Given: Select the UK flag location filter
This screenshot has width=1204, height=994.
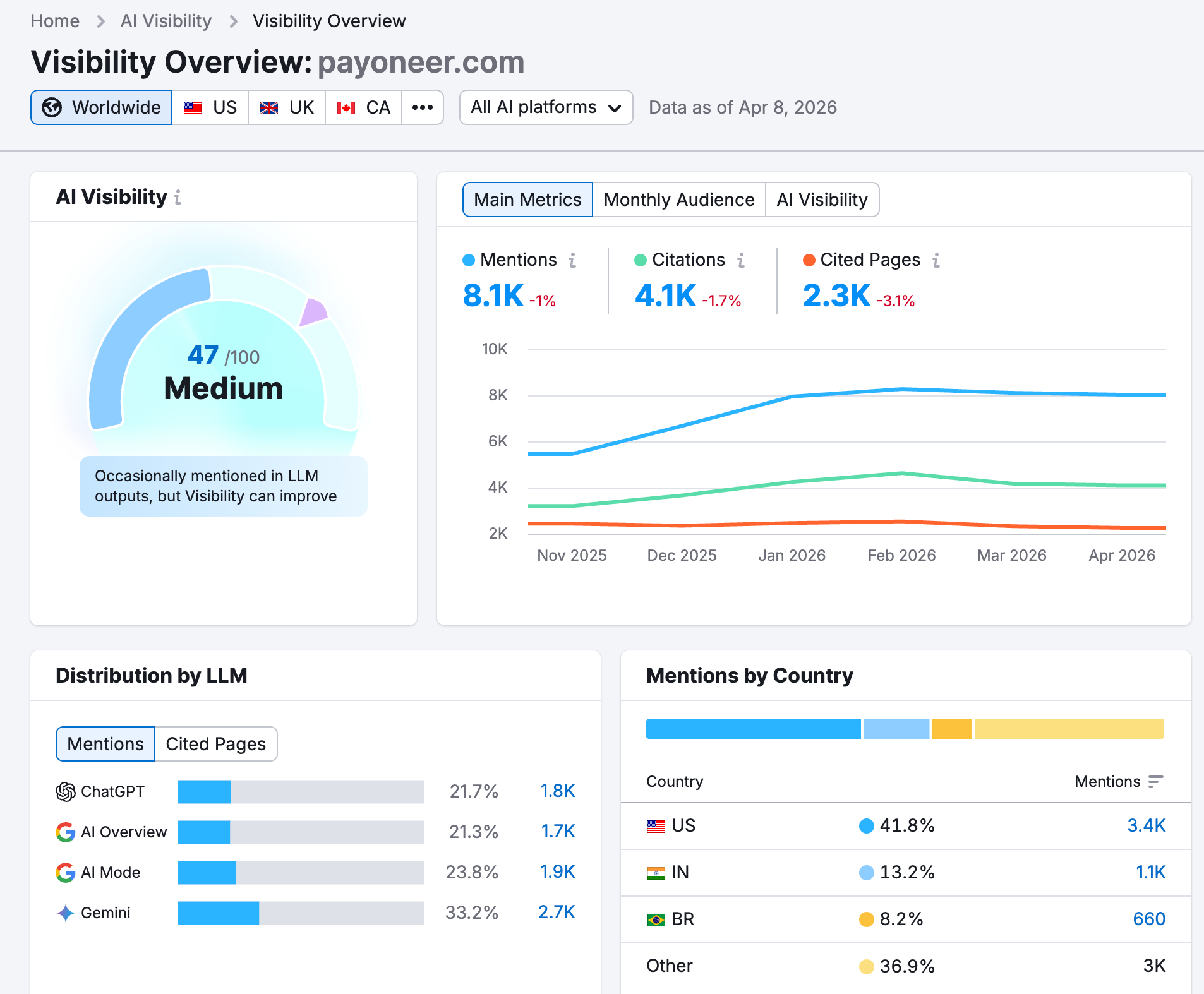Looking at the screenshot, I should pos(286,107).
